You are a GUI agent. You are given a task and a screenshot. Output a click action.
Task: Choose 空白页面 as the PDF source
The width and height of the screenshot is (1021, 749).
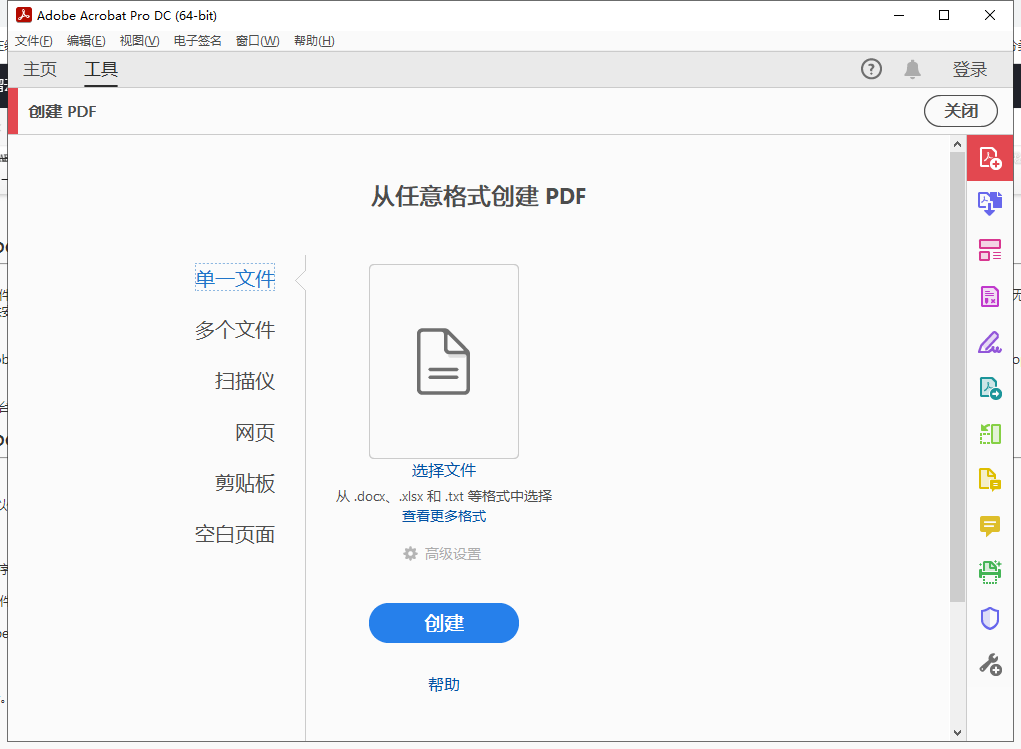234,534
